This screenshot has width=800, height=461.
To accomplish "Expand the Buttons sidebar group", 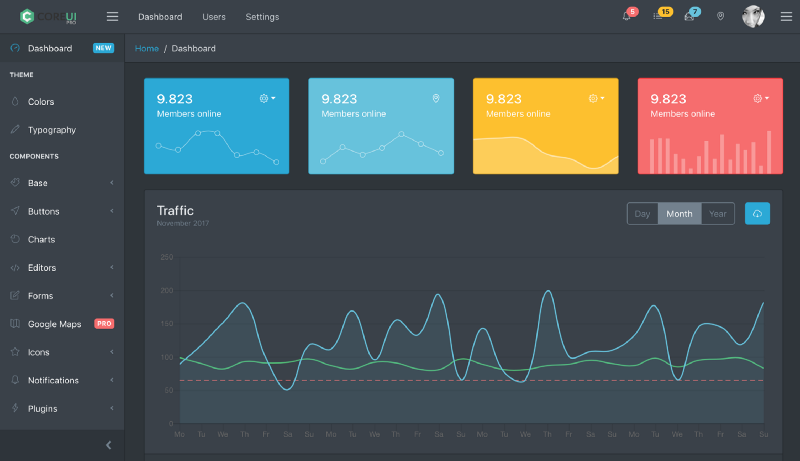I will (x=62, y=211).
